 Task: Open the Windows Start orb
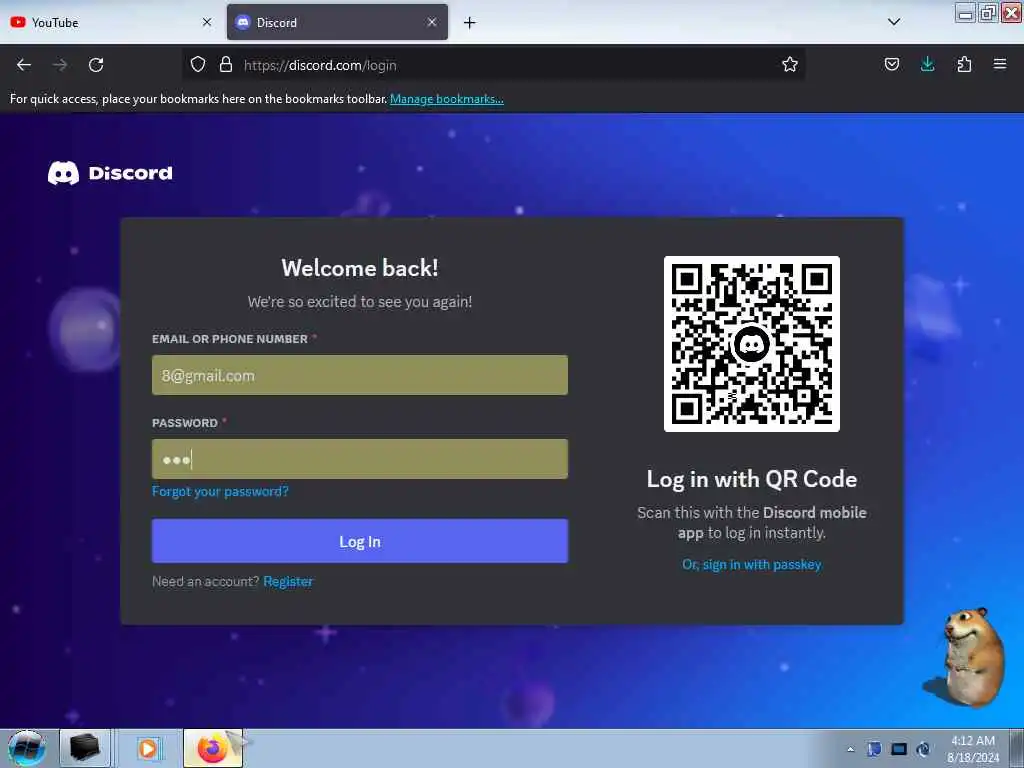[x=26, y=748]
